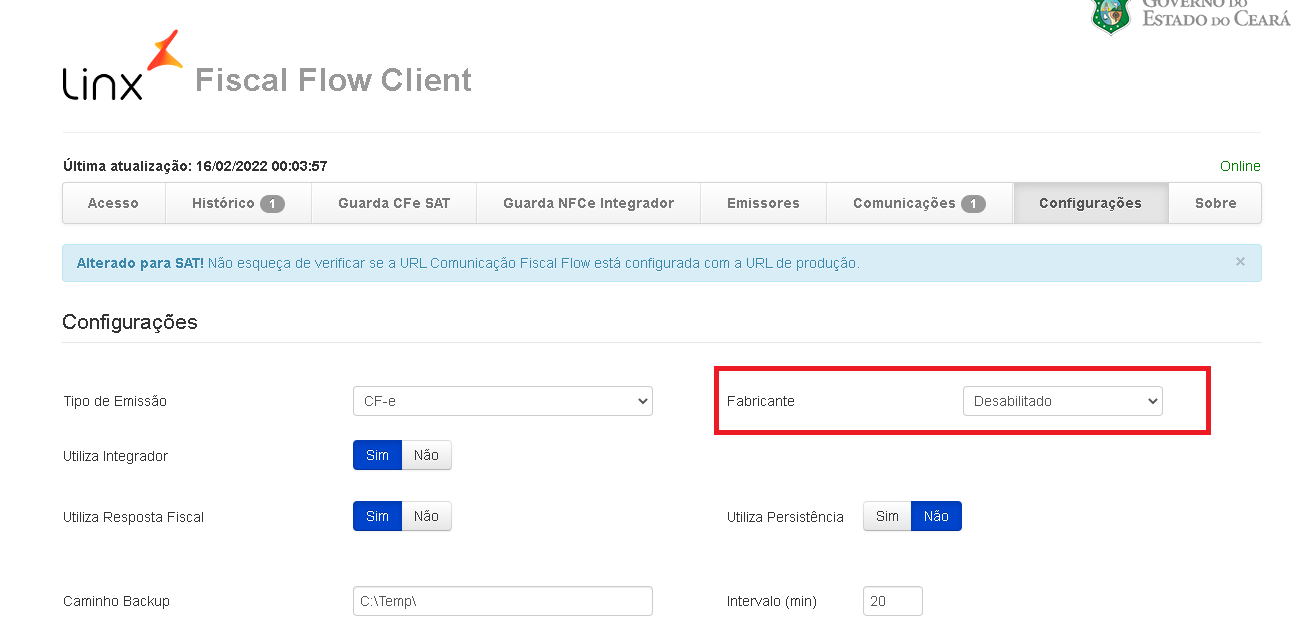Image resolution: width=1295 pixels, height=636 pixels.
Task: Set Utiliza Integrador to Não
Action: click(x=427, y=455)
